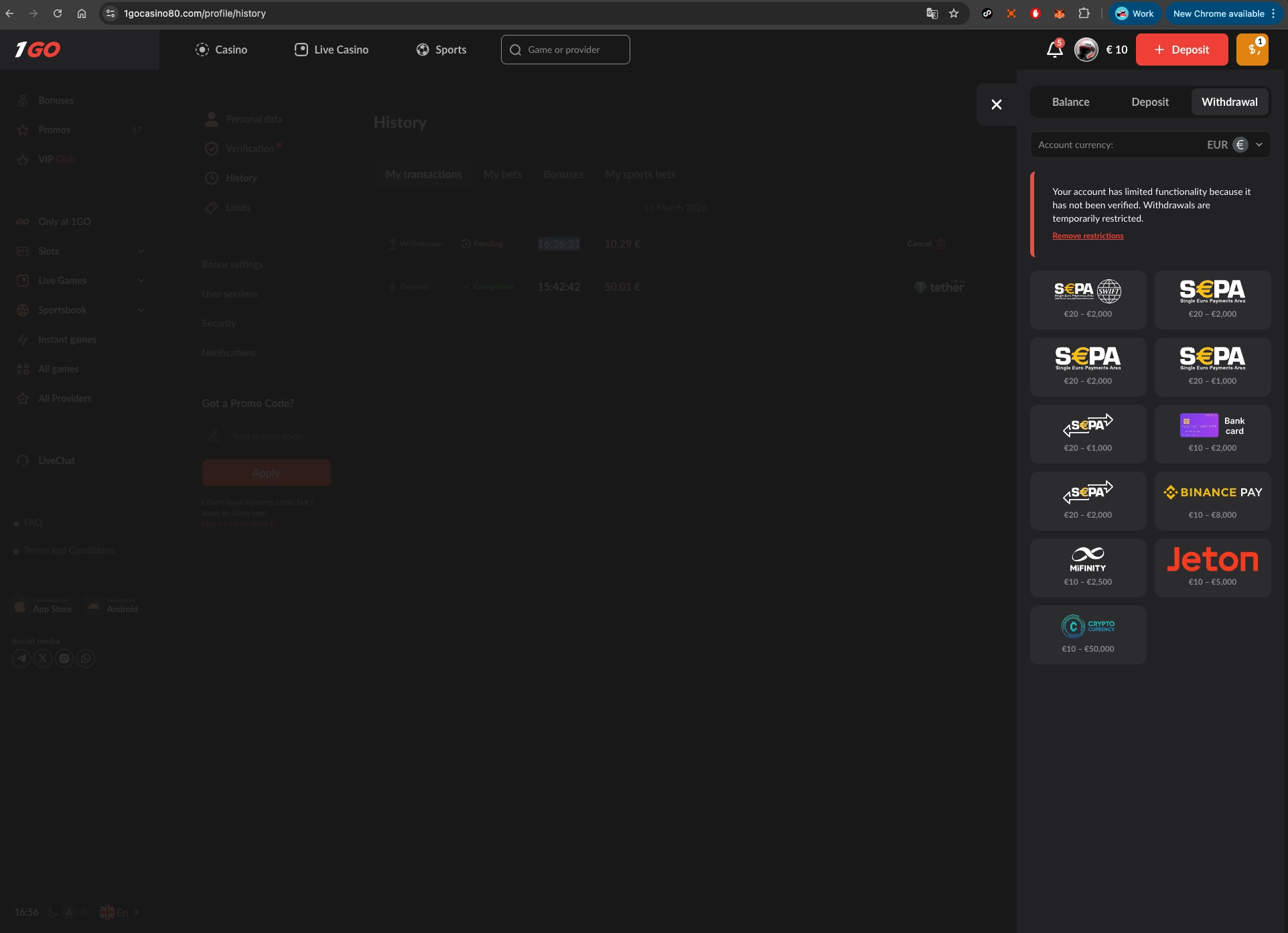Expand the Slots sidebar section

tap(141, 251)
